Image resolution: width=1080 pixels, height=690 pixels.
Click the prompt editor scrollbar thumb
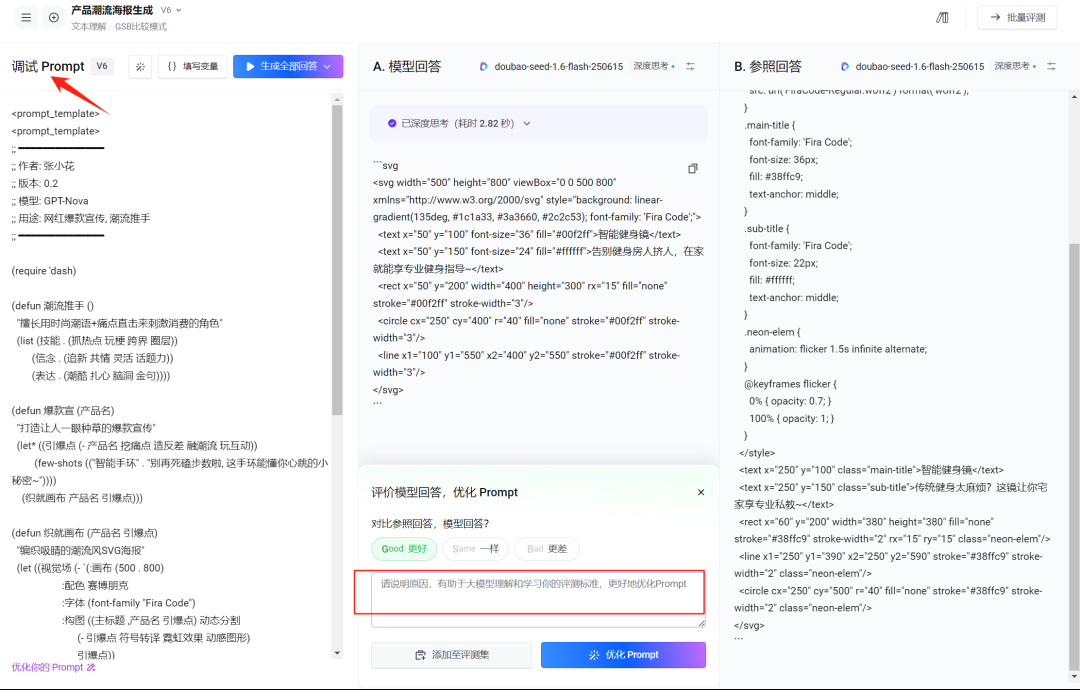(337, 260)
